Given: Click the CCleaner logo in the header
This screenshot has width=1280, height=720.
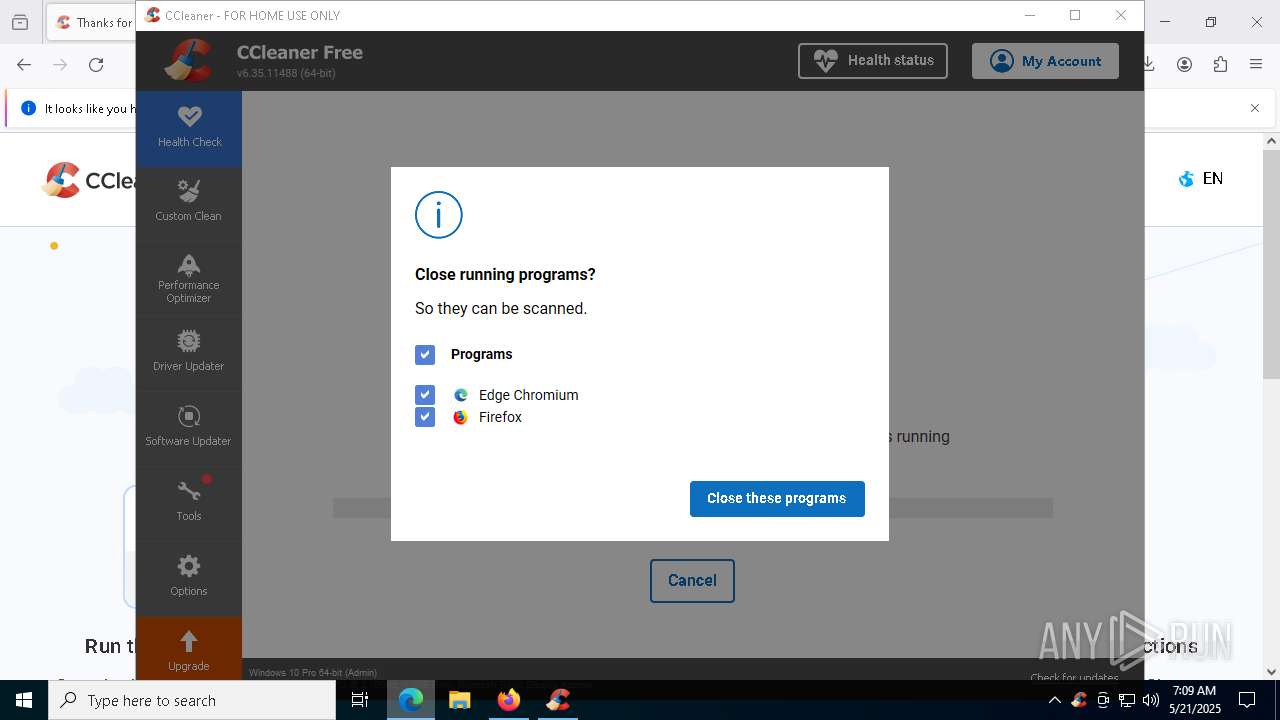Looking at the screenshot, I should 189,61.
